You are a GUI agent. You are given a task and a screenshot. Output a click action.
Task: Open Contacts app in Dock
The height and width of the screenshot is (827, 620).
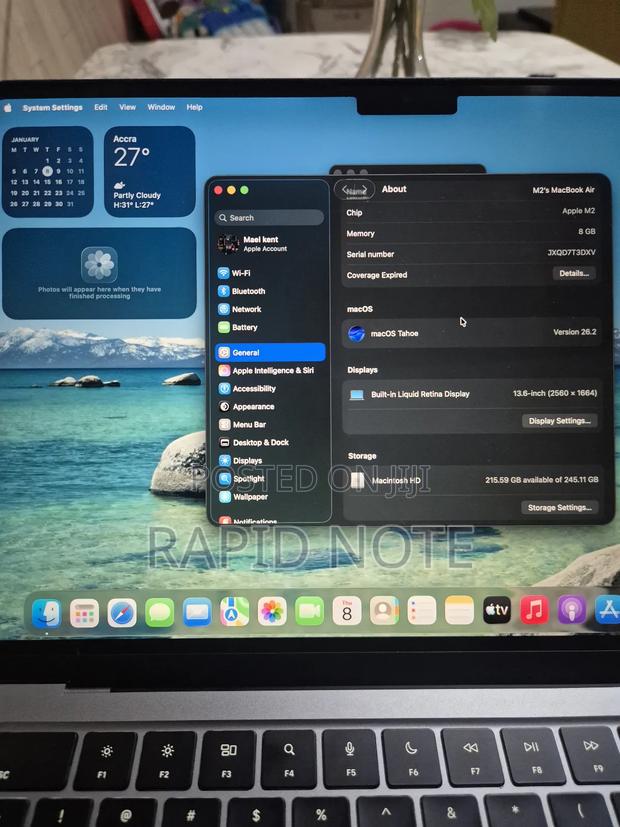tap(384, 611)
